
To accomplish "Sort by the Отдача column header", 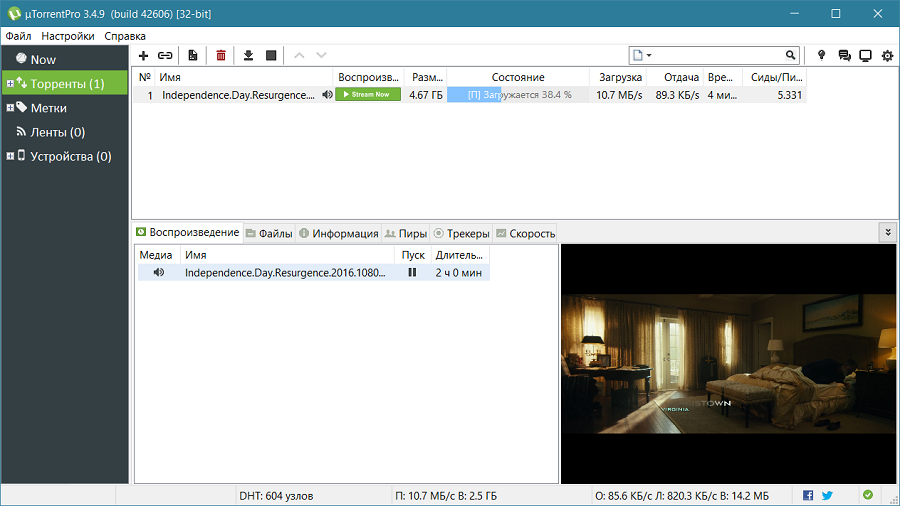I will click(x=675, y=77).
